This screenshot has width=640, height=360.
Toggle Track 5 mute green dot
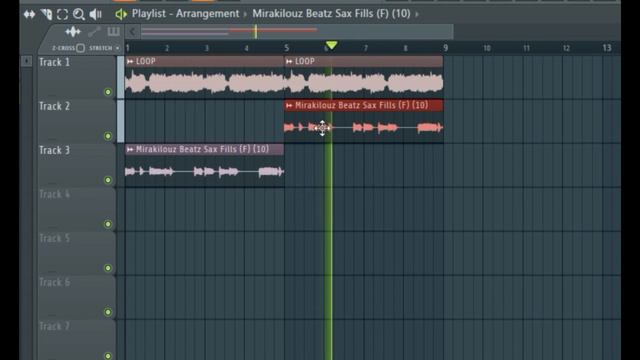click(x=108, y=268)
